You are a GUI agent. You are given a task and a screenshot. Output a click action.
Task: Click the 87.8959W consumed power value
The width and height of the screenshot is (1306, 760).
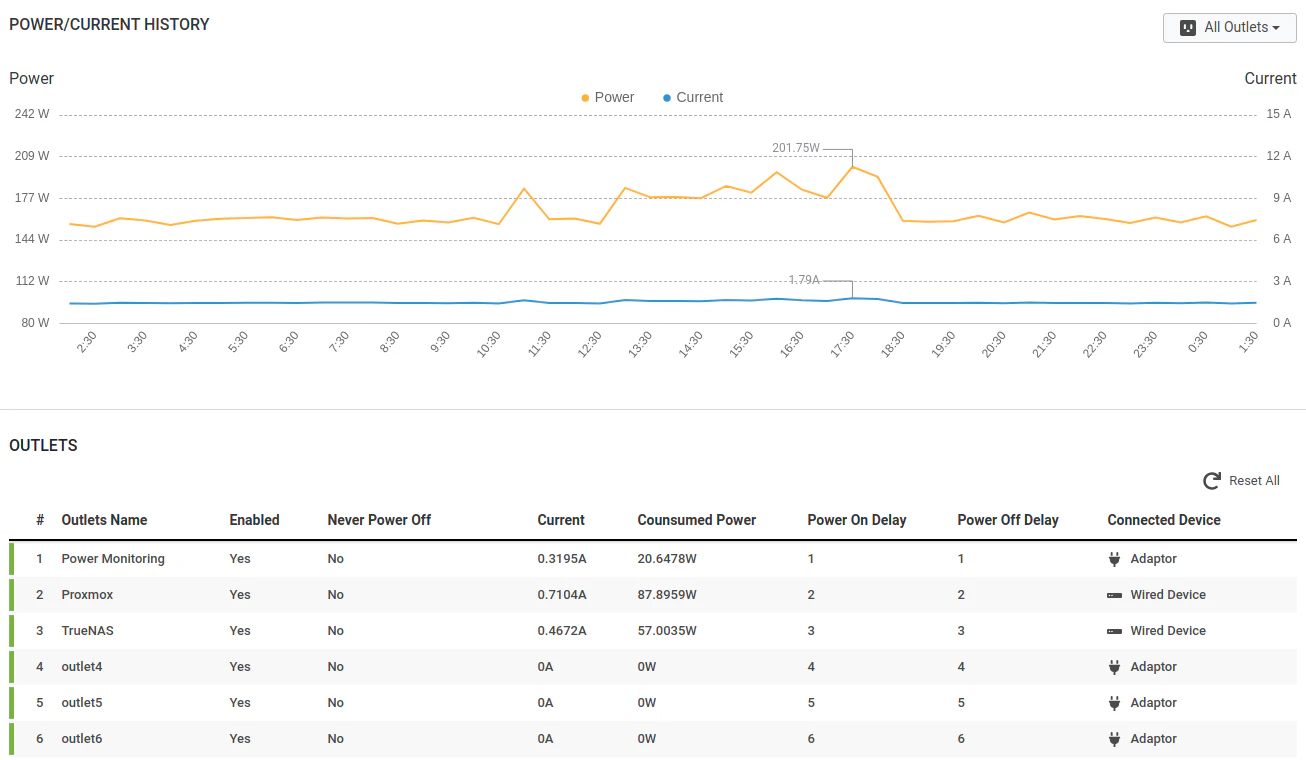pyautogui.click(x=667, y=595)
